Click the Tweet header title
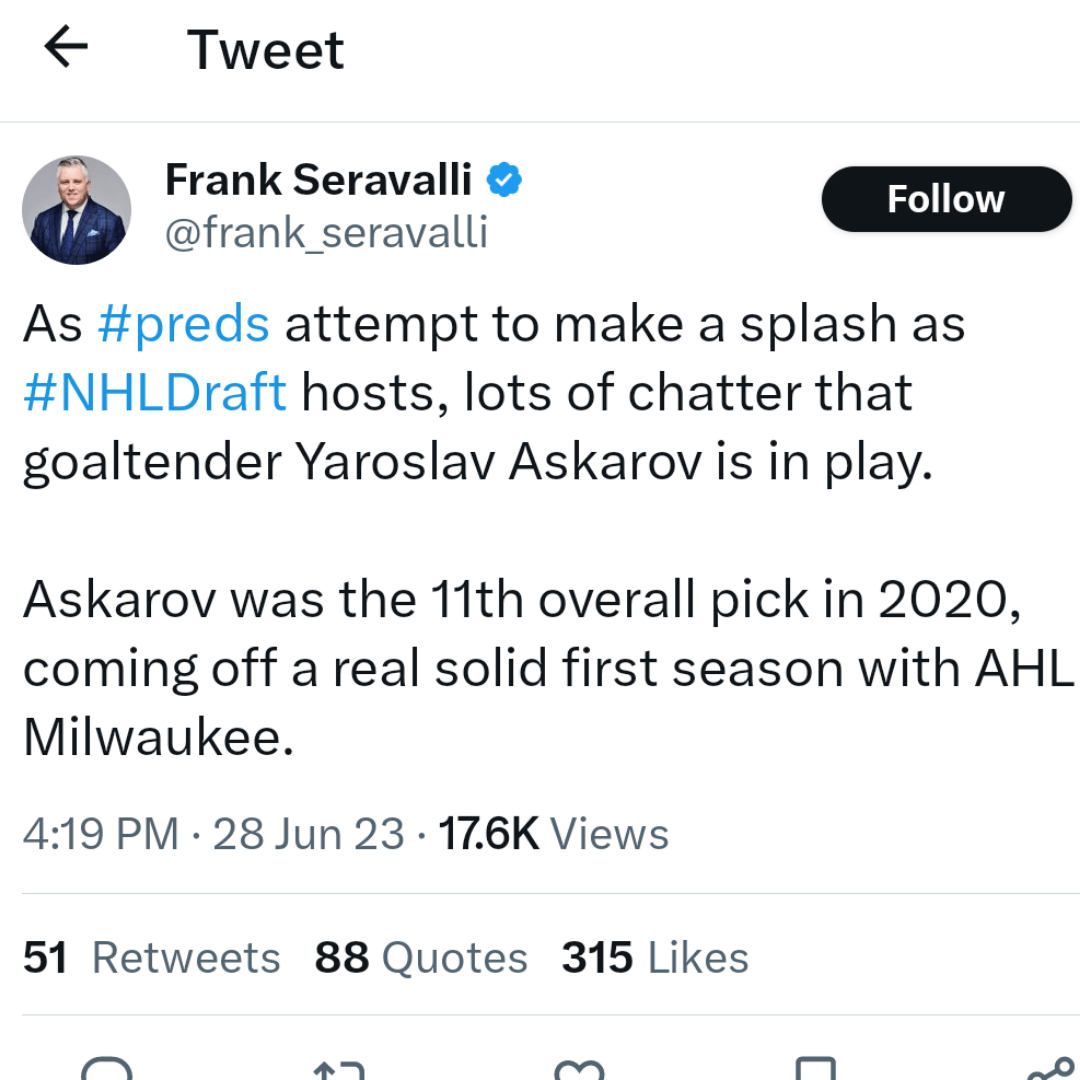1080x1080 pixels. 265,49
